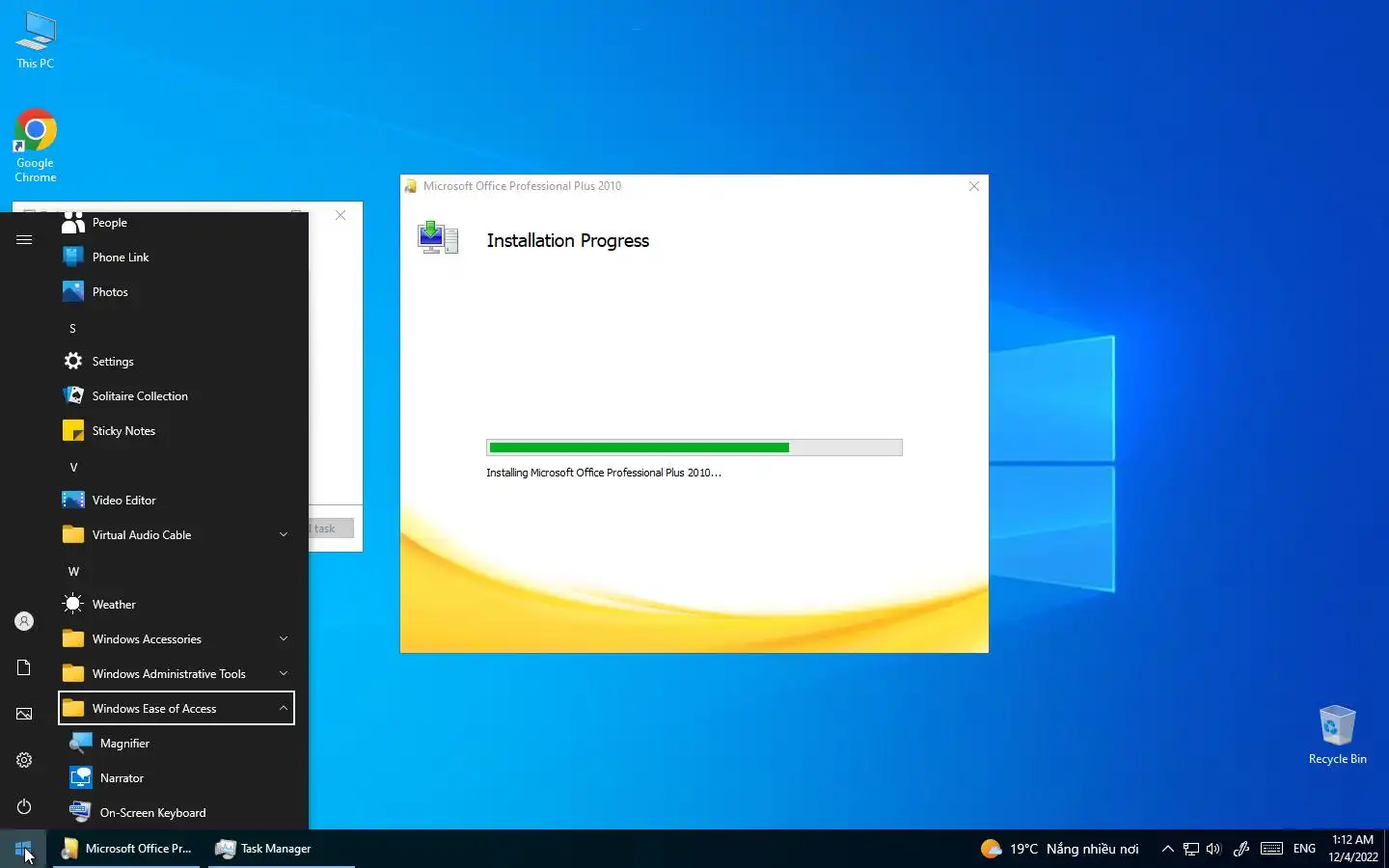Launch Video Editor from Start menu
Viewport: 1389px width, 868px height.
[x=177, y=501]
